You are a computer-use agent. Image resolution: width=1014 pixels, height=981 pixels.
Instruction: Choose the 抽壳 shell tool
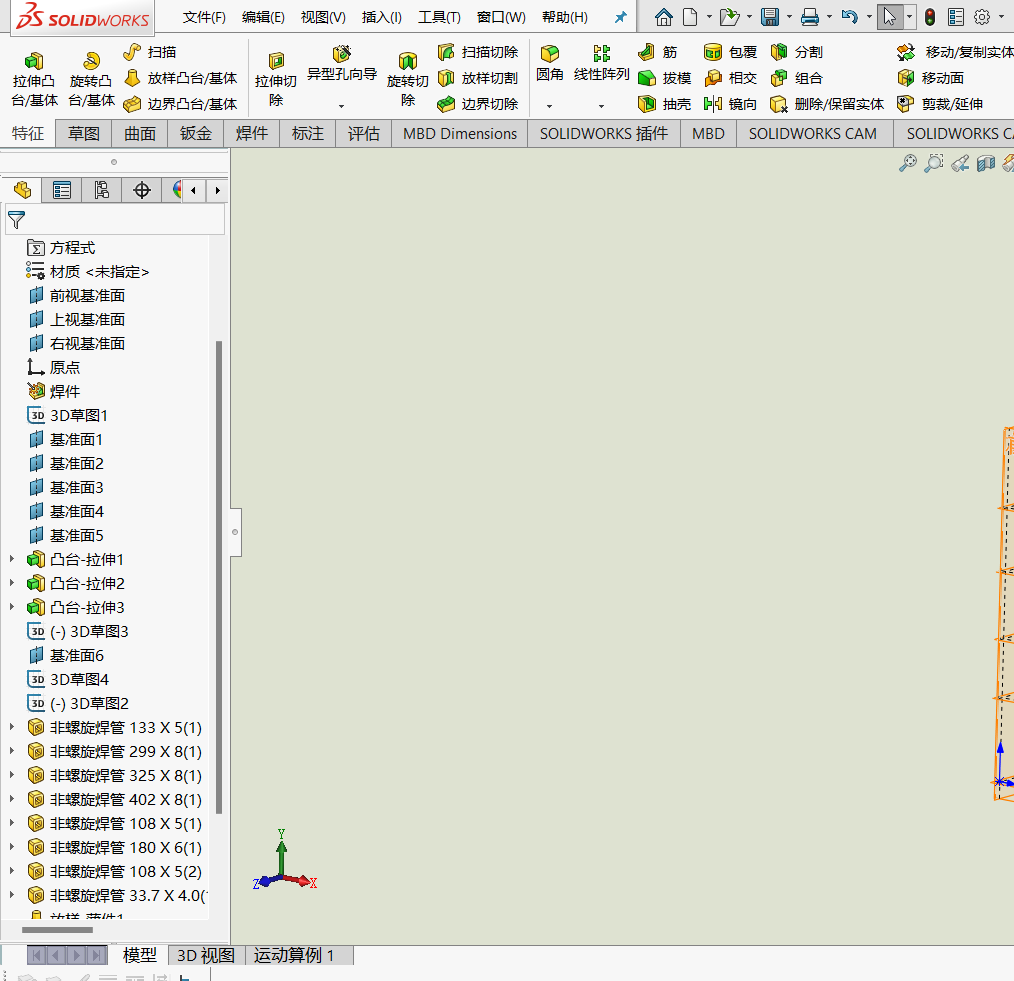tap(665, 104)
